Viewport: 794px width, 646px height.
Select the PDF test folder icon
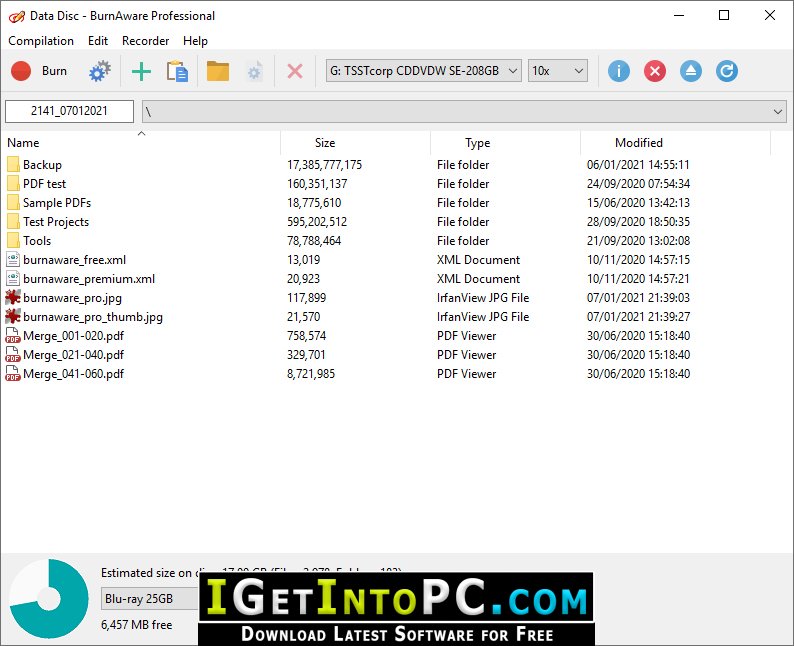click(x=13, y=183)
